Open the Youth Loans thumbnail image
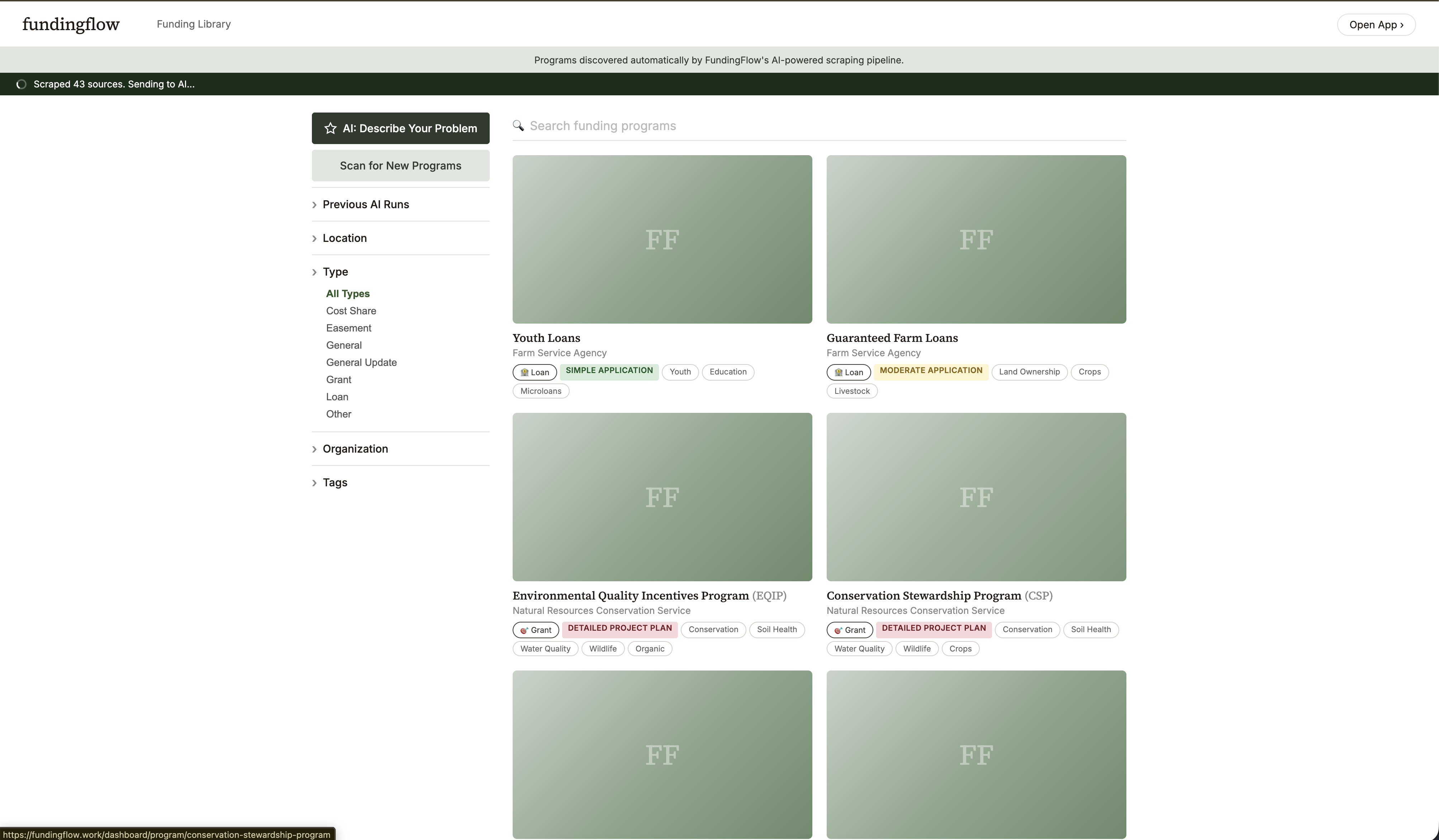The image size is (1439, 840). [662, 239]
